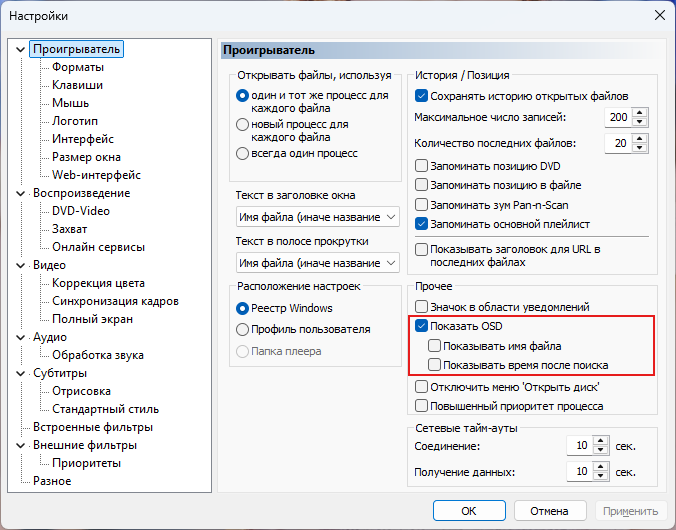The width and height of the screenshot is (676, 530).
Task: Collapse the Субтитры tree node
Action: click(x=20, y=373)
